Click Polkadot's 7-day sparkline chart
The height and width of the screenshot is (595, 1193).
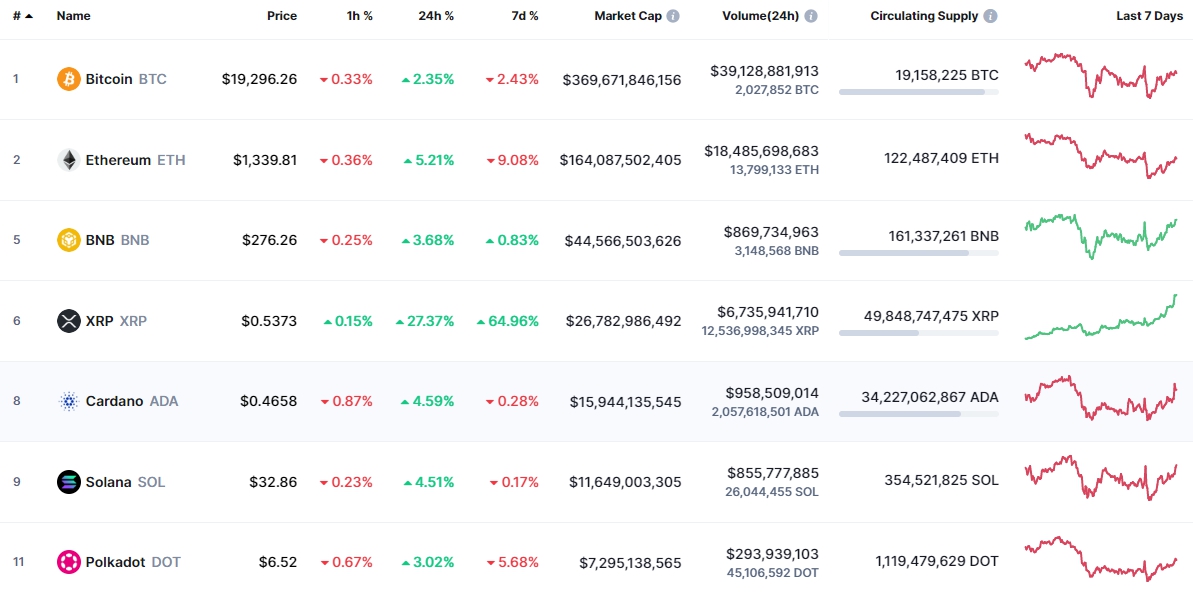pyautogui.click(x=1102, y=558)
